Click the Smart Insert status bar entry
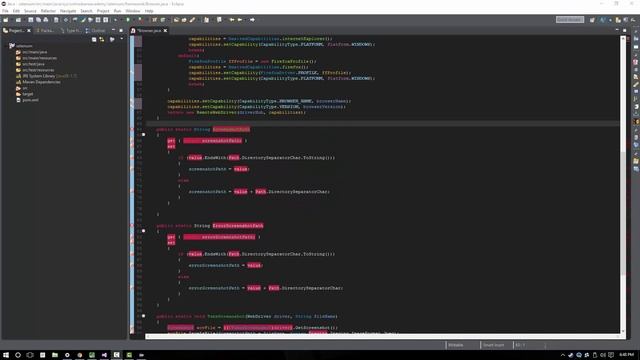The width and height of the screenshot is (640, 360). [x=493, y=345]
